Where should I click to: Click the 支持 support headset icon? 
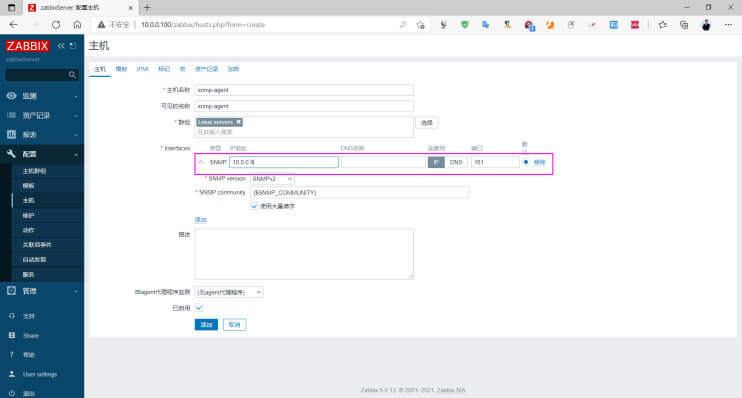(12, 316)
